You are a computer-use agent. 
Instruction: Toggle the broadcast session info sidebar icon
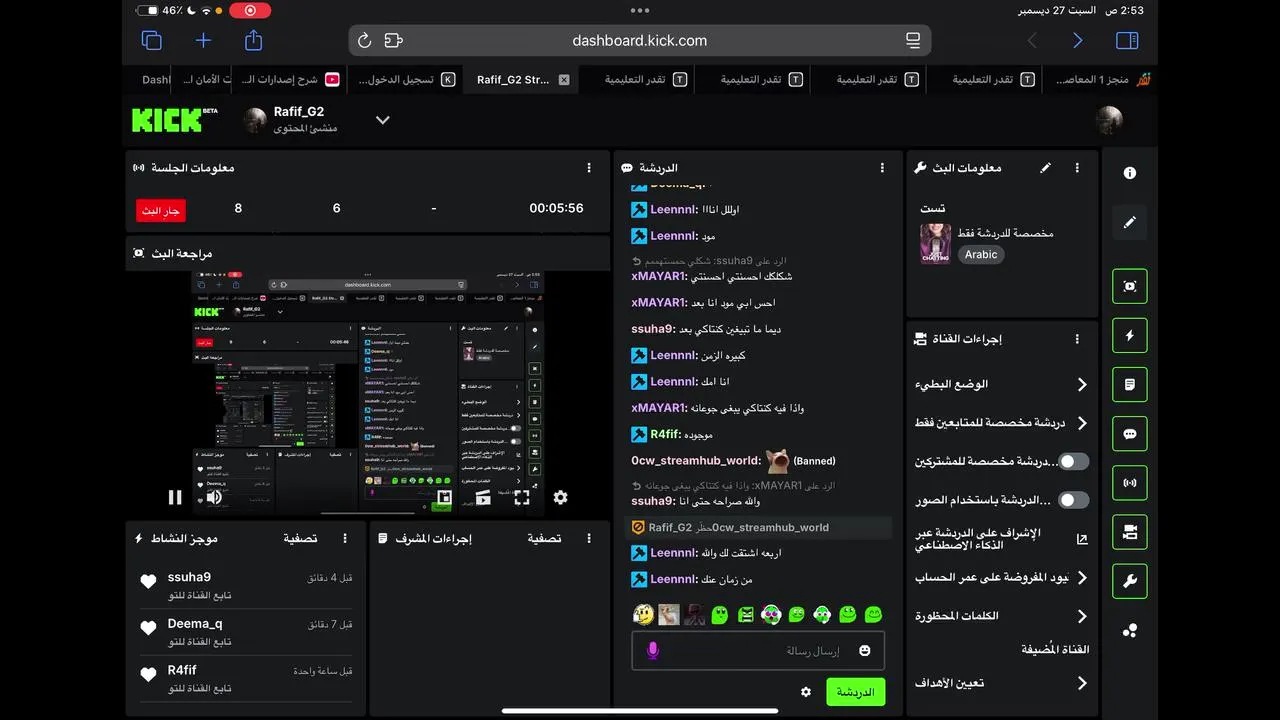click(x=1130, y=483)
